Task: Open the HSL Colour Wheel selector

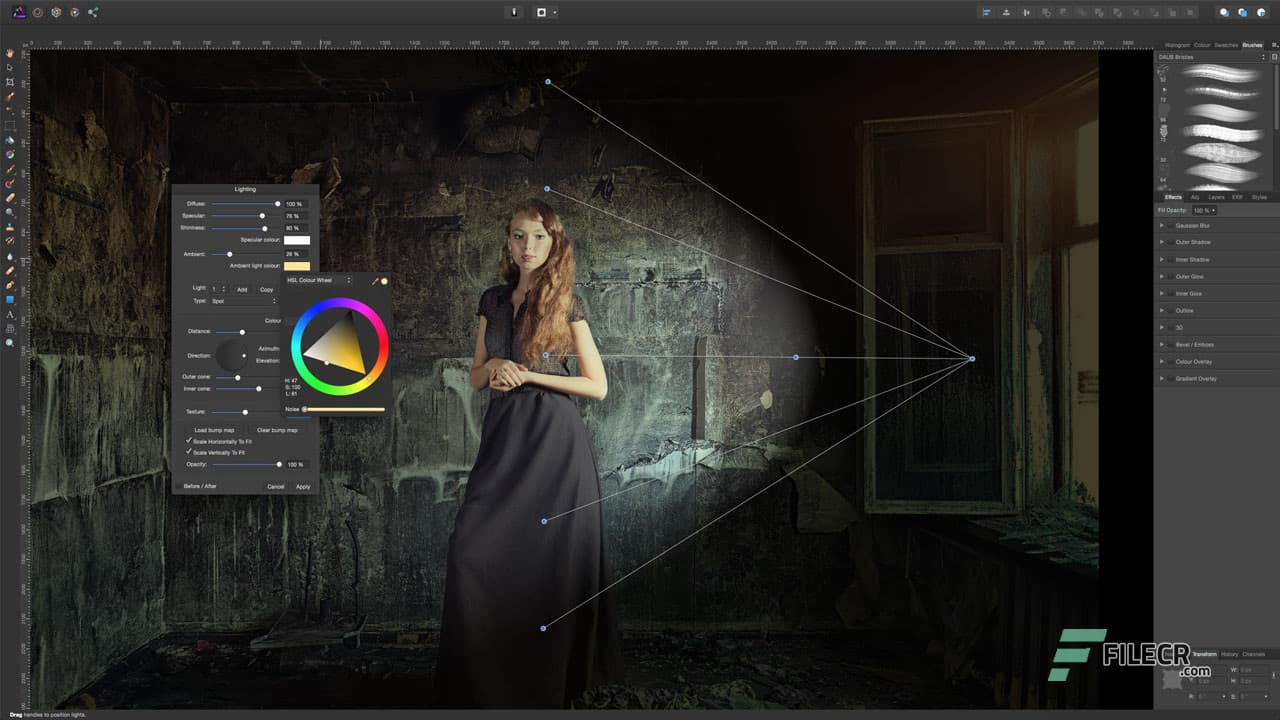Action: [x=315, y=281]
